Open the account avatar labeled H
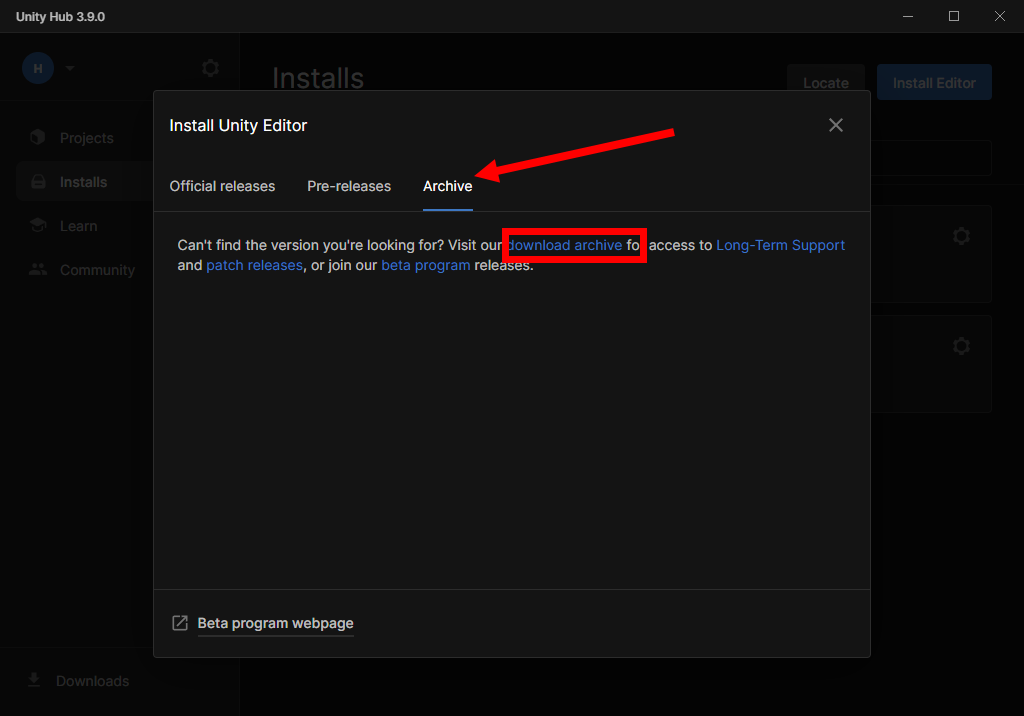 coord(38,68)
